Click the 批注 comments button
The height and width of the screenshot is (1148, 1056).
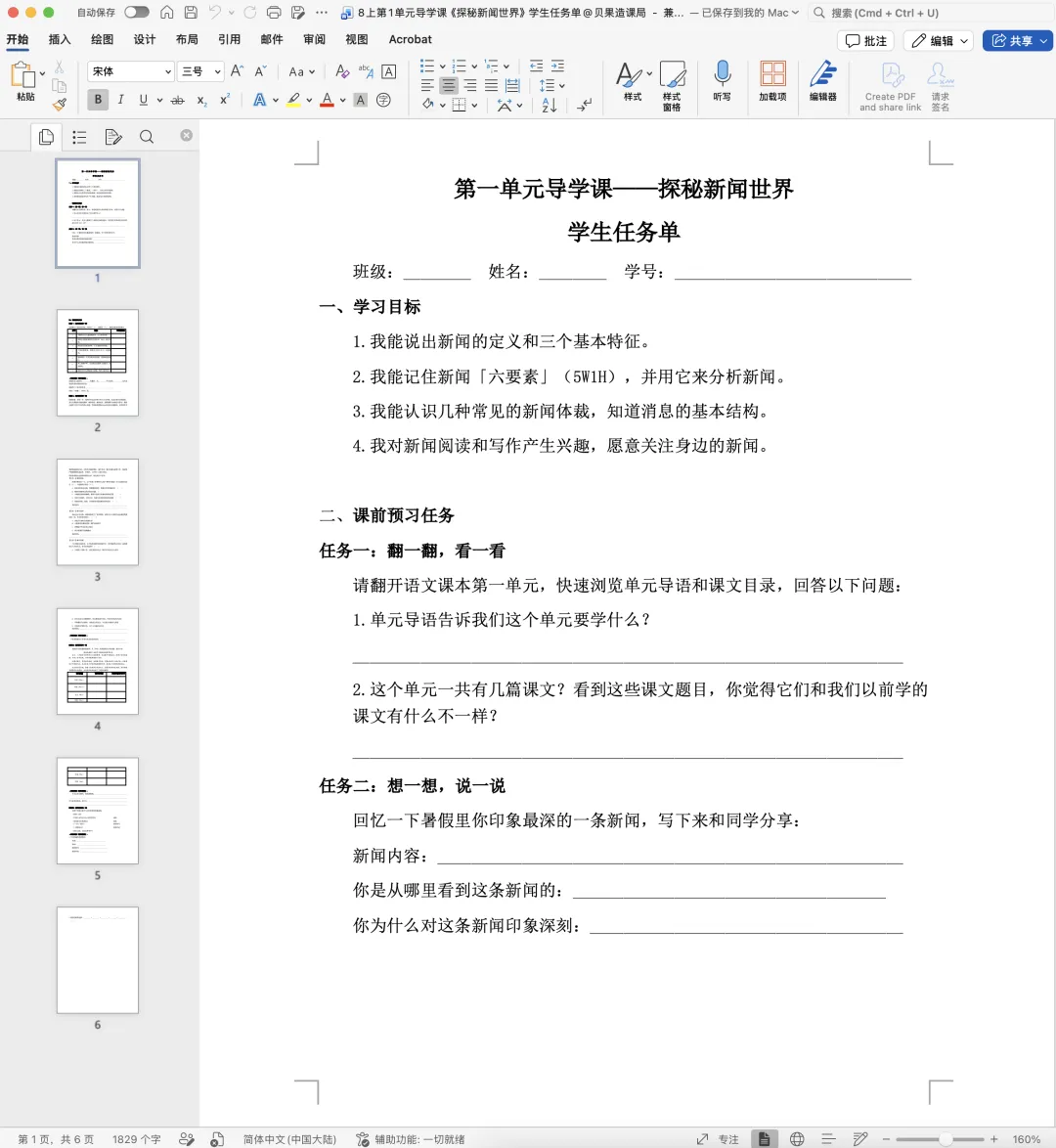coord(865,41)
